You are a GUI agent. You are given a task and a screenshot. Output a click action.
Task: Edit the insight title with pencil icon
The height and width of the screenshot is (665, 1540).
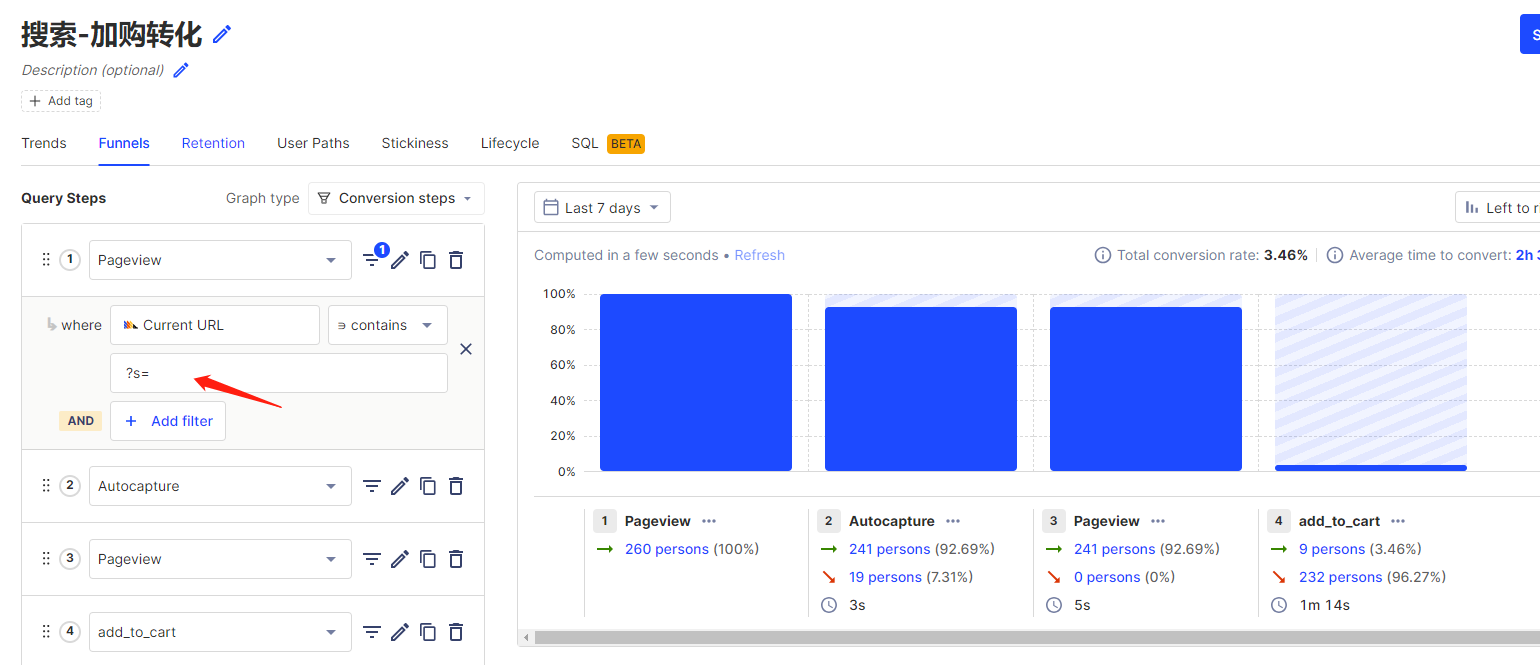[x=222, y=34]
